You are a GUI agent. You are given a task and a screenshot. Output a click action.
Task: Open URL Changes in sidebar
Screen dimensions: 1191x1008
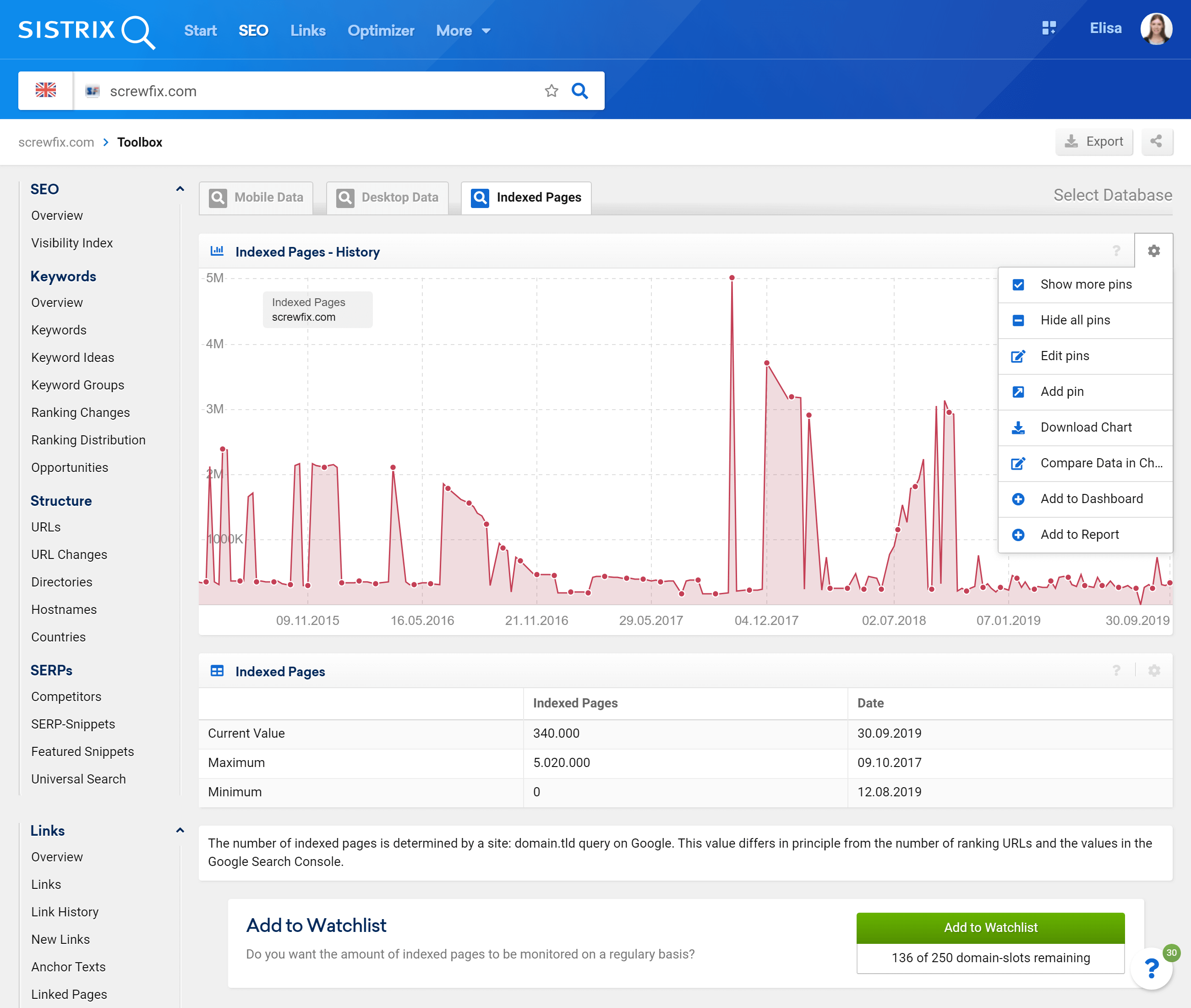tap(69, 554)
